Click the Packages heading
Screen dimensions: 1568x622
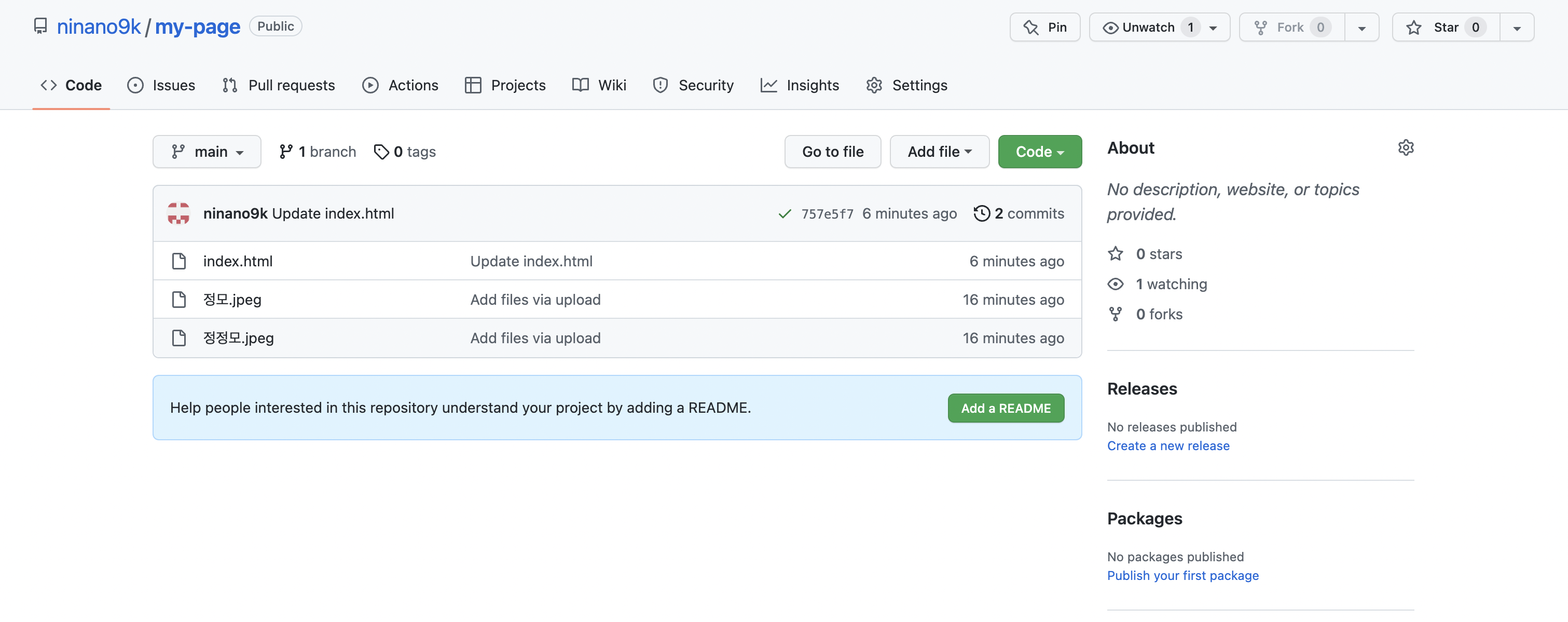click(1144, 519)
